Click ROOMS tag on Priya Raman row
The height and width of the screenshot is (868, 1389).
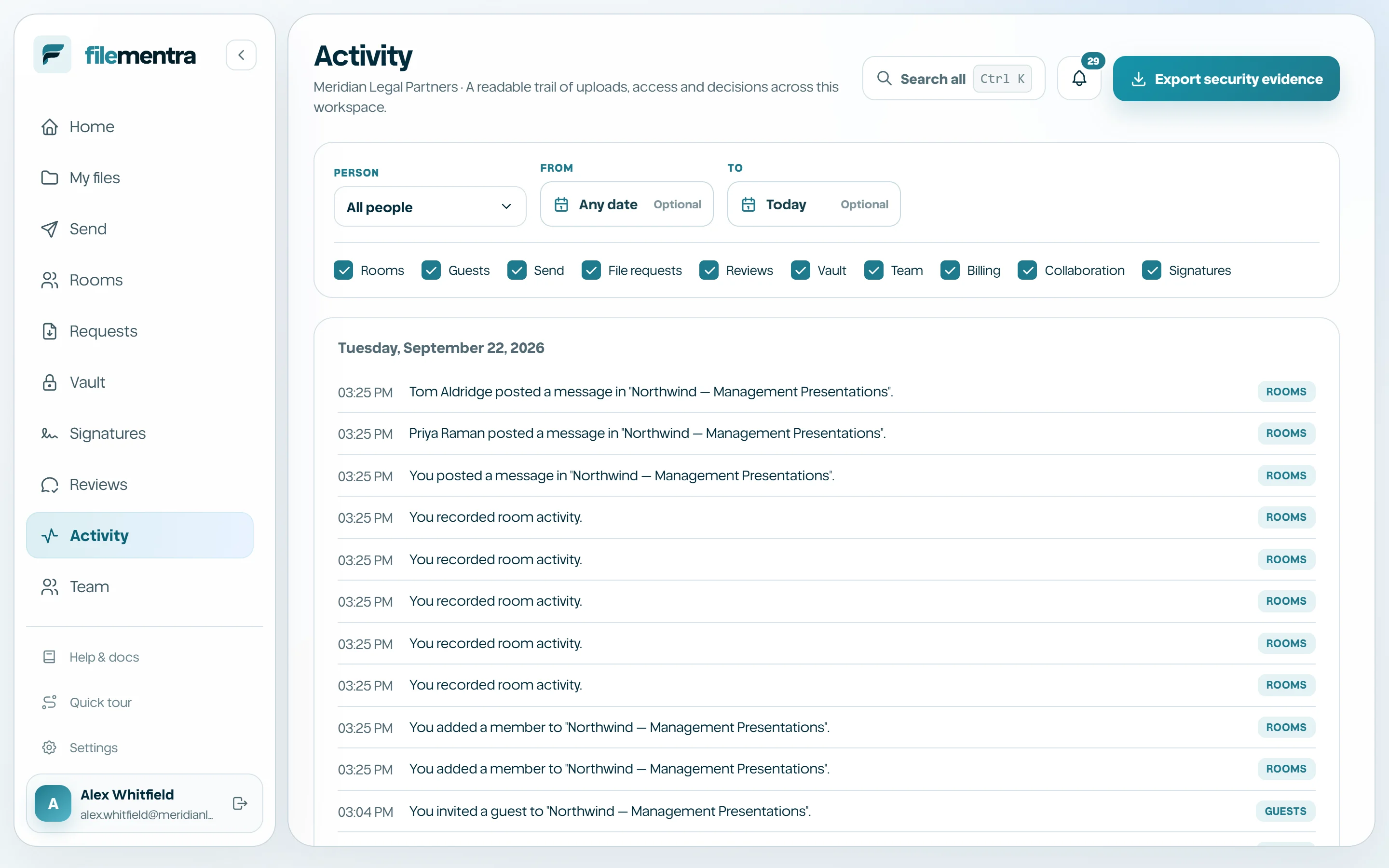point(1286,434)
